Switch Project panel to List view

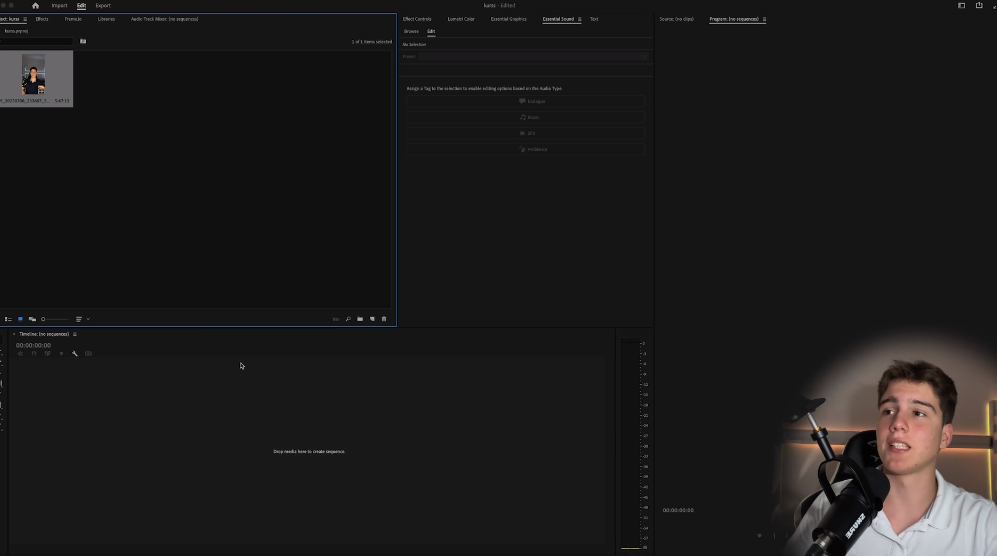click(x=8, y=319)
